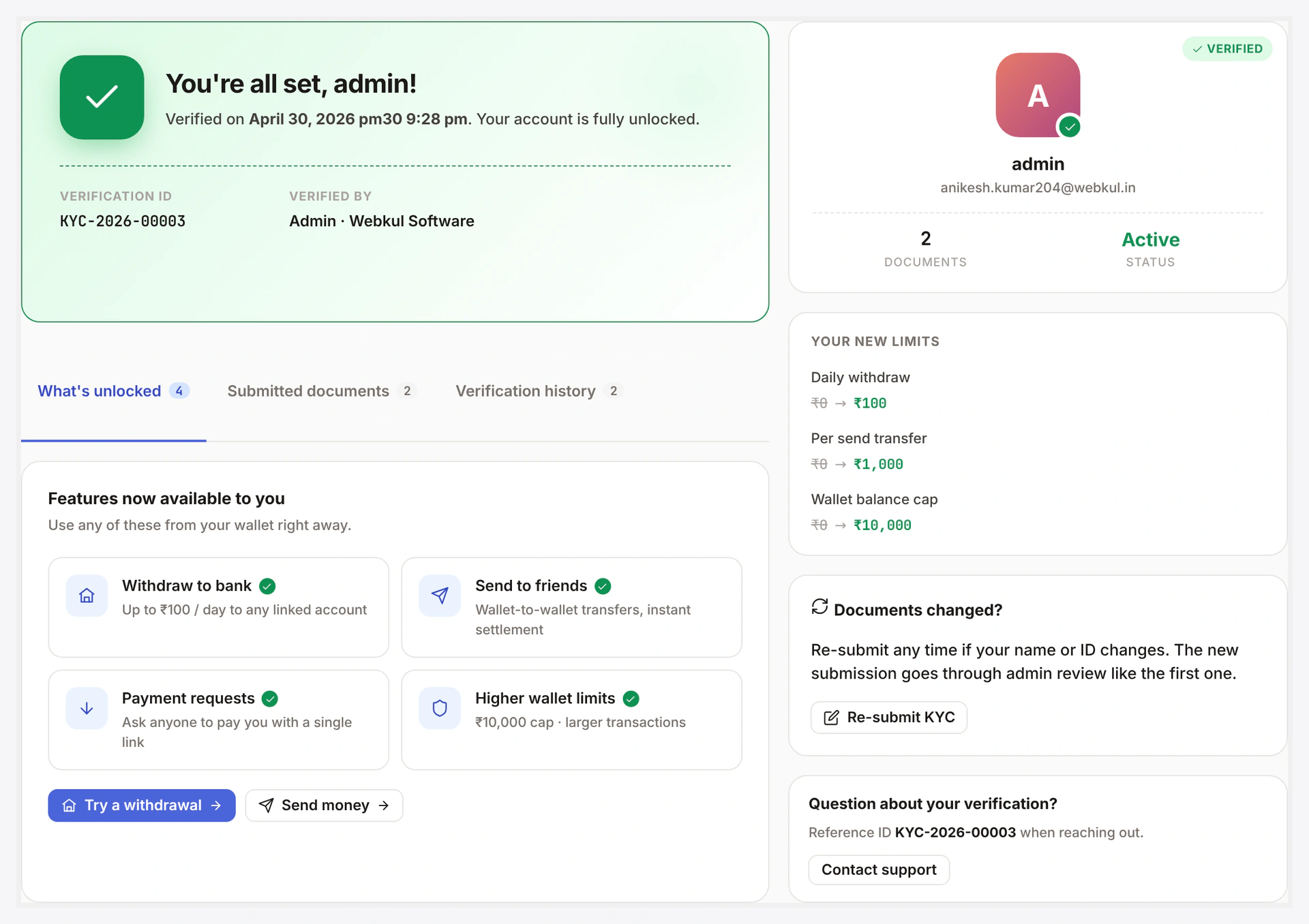
Task: Click the VERIFIED status pill
Action: tap(1227, 49)
